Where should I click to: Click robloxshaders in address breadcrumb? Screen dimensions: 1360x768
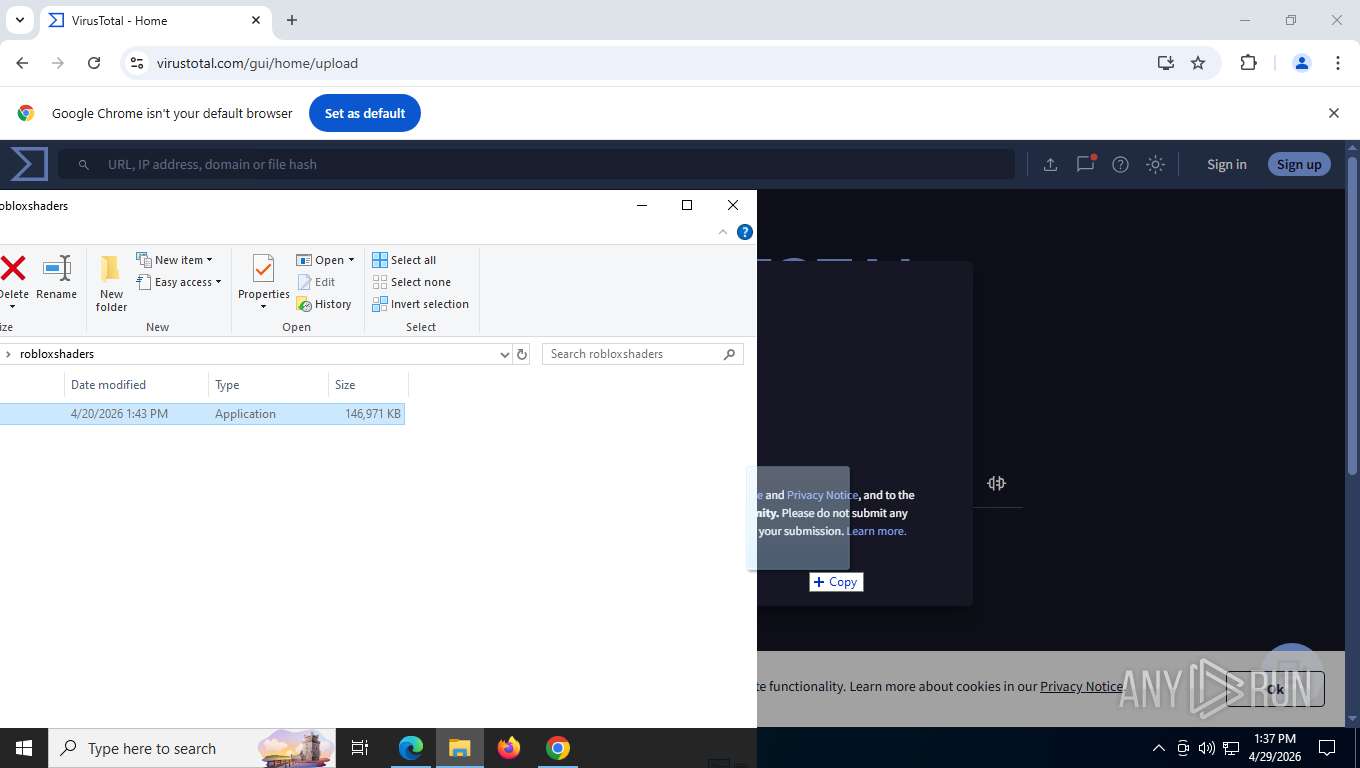pos(57,354)
